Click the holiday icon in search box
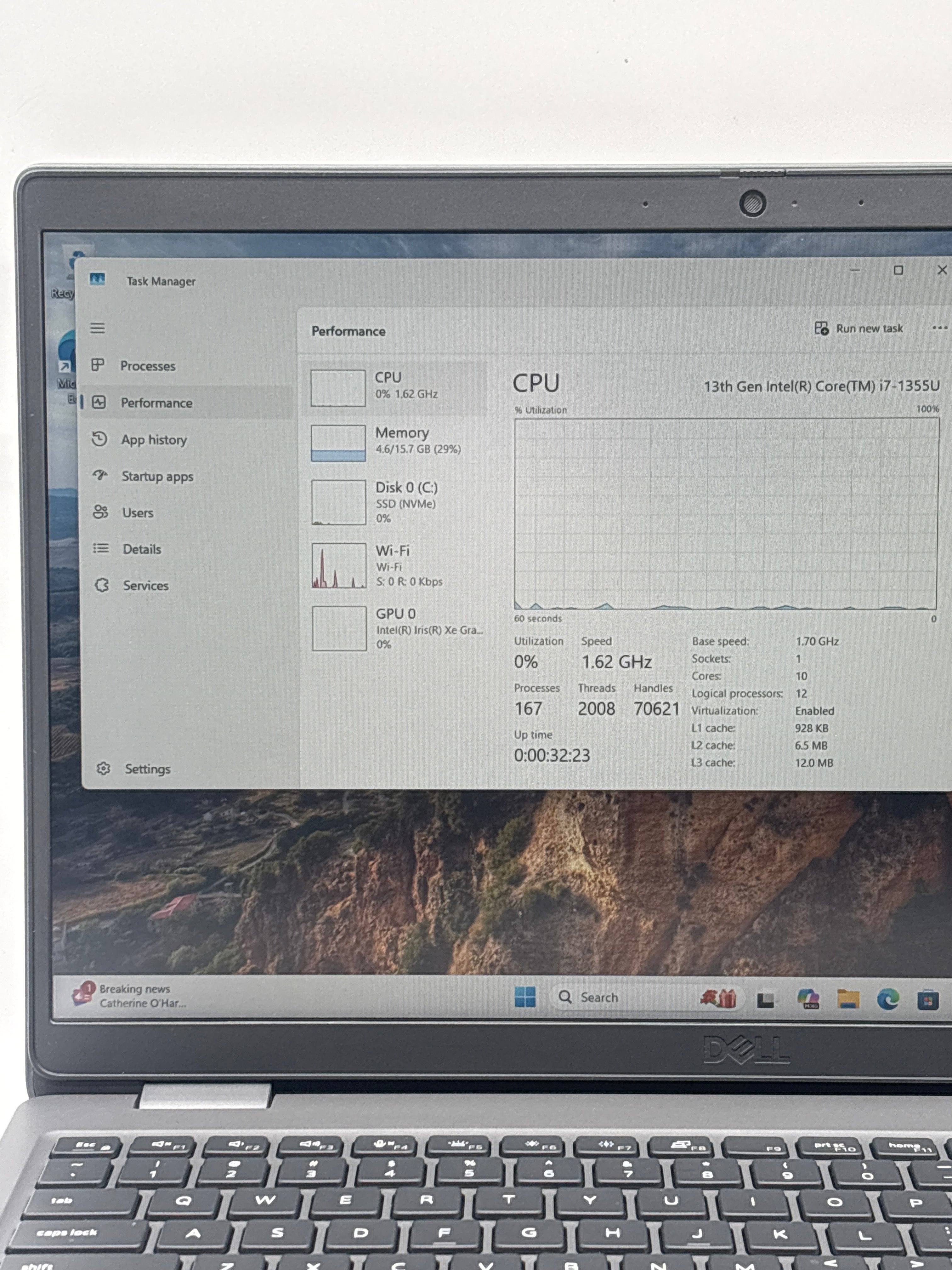 [x=718, y=998]
